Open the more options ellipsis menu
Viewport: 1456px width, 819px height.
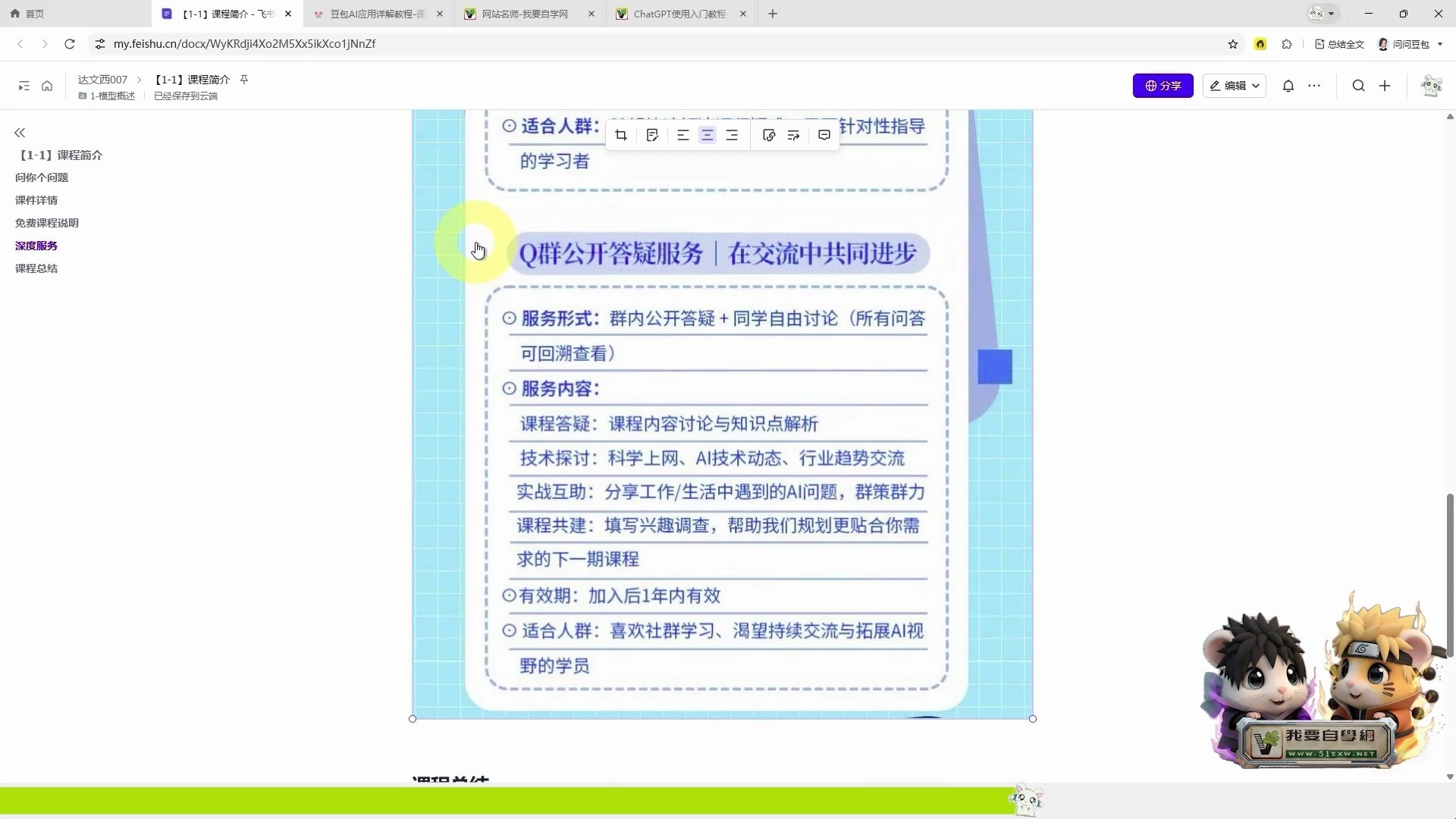1314,86
